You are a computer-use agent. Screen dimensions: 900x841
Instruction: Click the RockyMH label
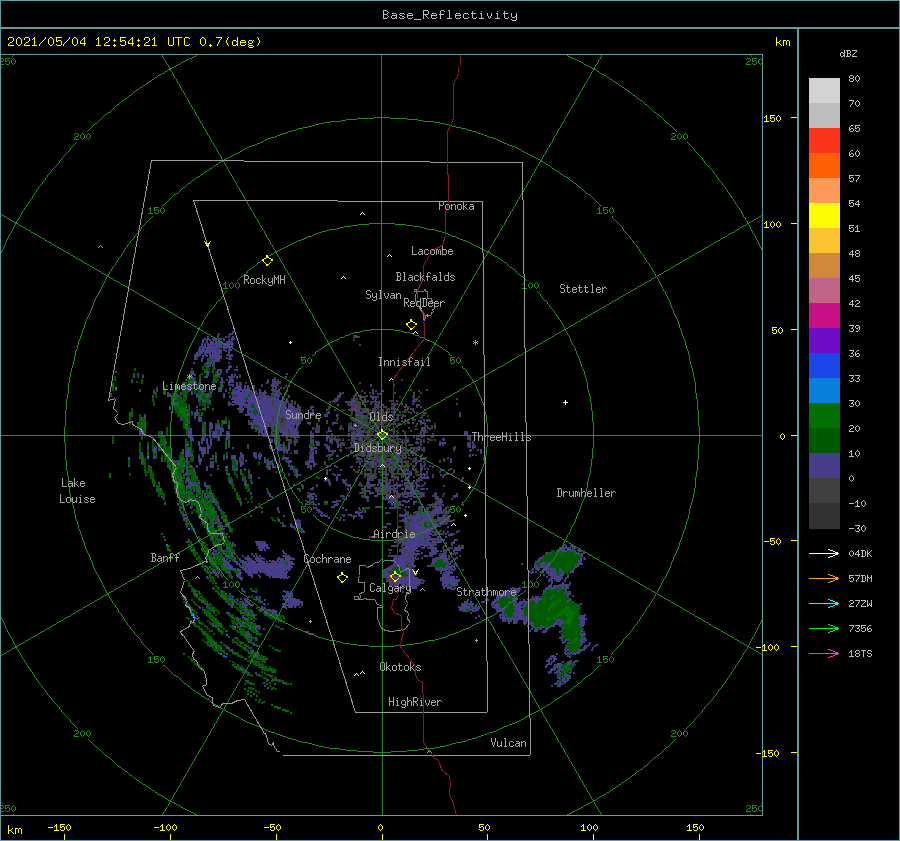point(264,280)
